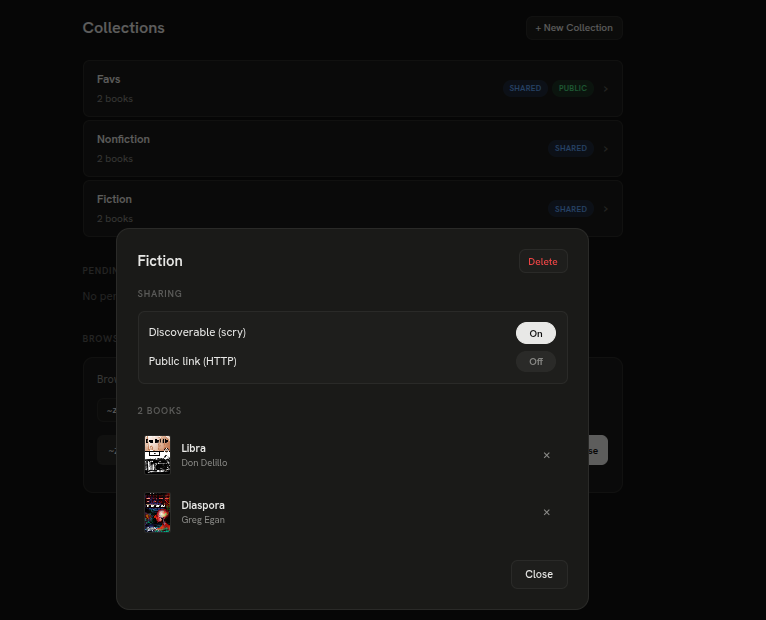Click the Discoverable (scry) label

197,332
